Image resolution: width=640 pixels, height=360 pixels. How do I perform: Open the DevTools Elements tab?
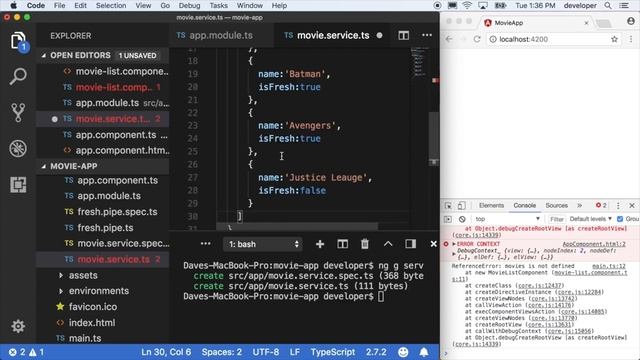tap(491, 206)
